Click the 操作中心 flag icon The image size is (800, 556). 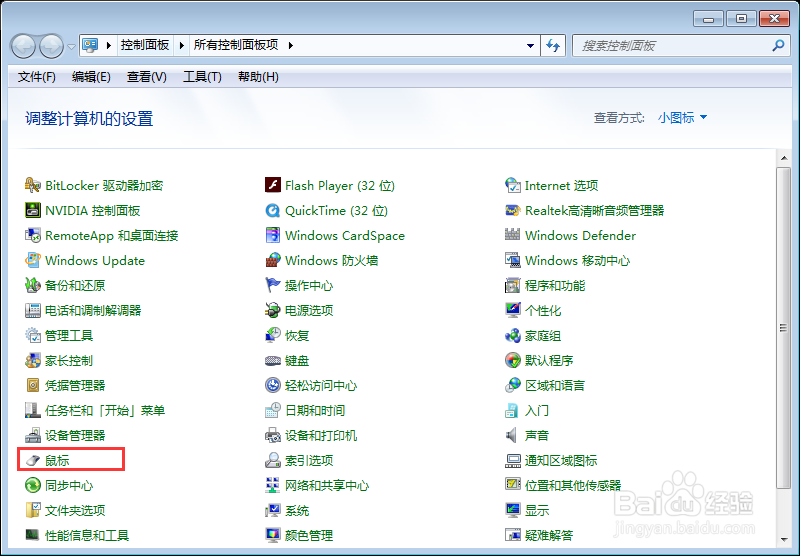coord(273,285)
